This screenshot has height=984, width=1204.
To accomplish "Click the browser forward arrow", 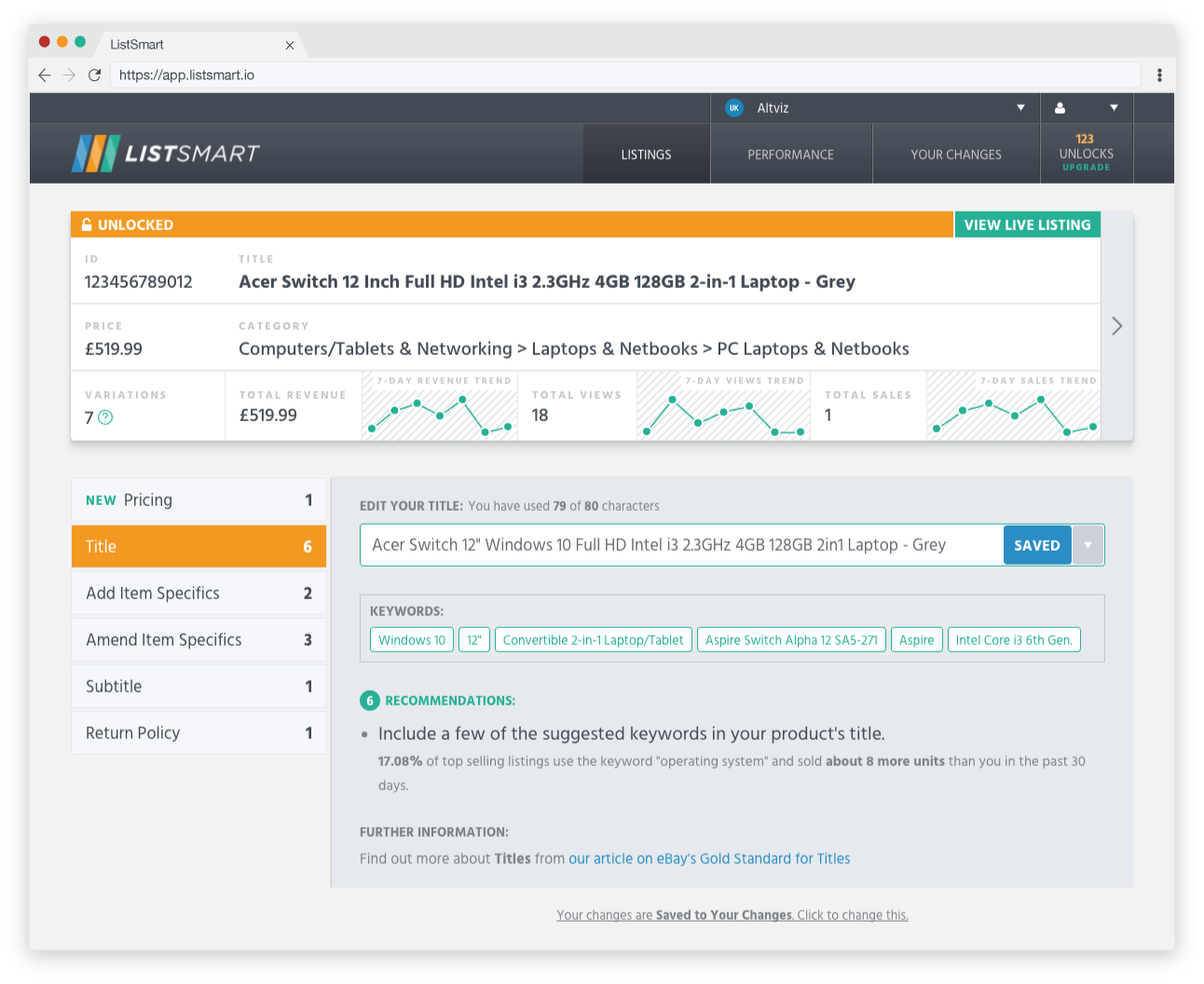I will point(69,75).
